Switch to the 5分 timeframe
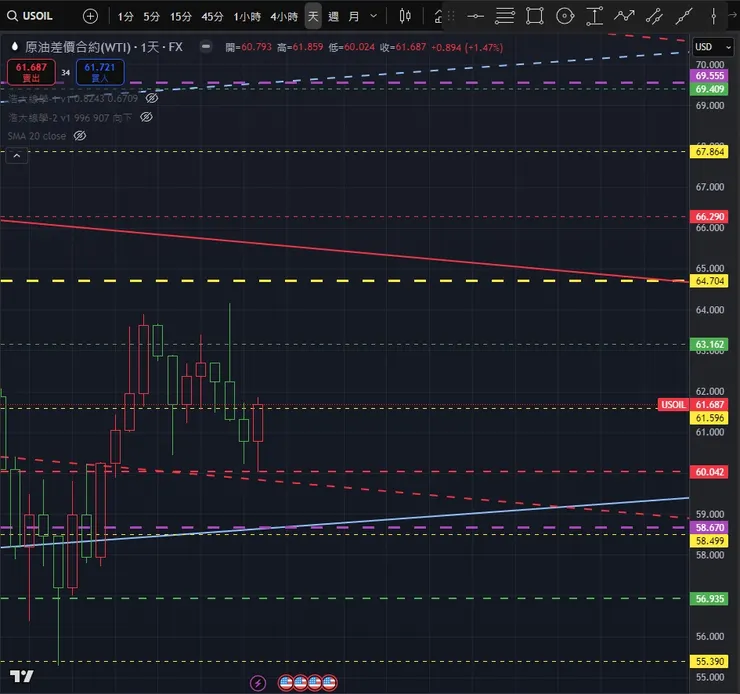Viewport: 740px width, 694px height. tap(151, 17)
